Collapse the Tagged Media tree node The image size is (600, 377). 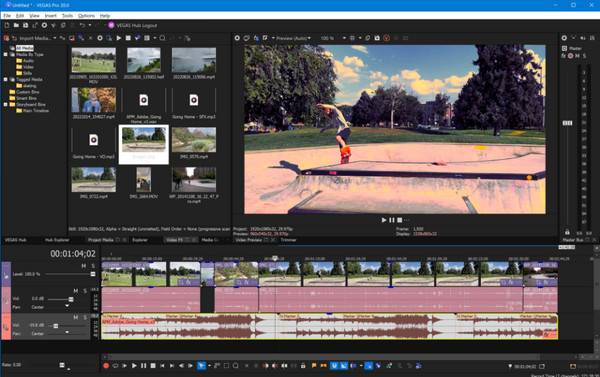(x=6, y=80)
